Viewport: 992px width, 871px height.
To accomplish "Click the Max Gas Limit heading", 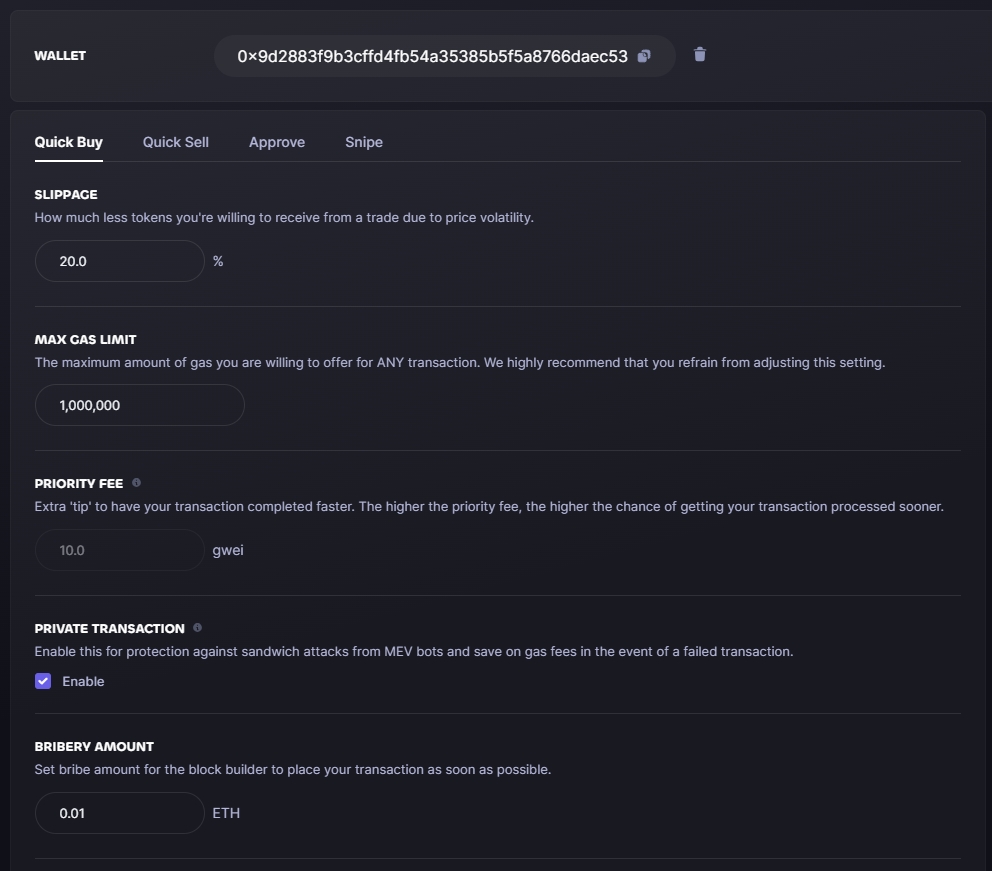I will pyautogui.click(x=85, y=340).
